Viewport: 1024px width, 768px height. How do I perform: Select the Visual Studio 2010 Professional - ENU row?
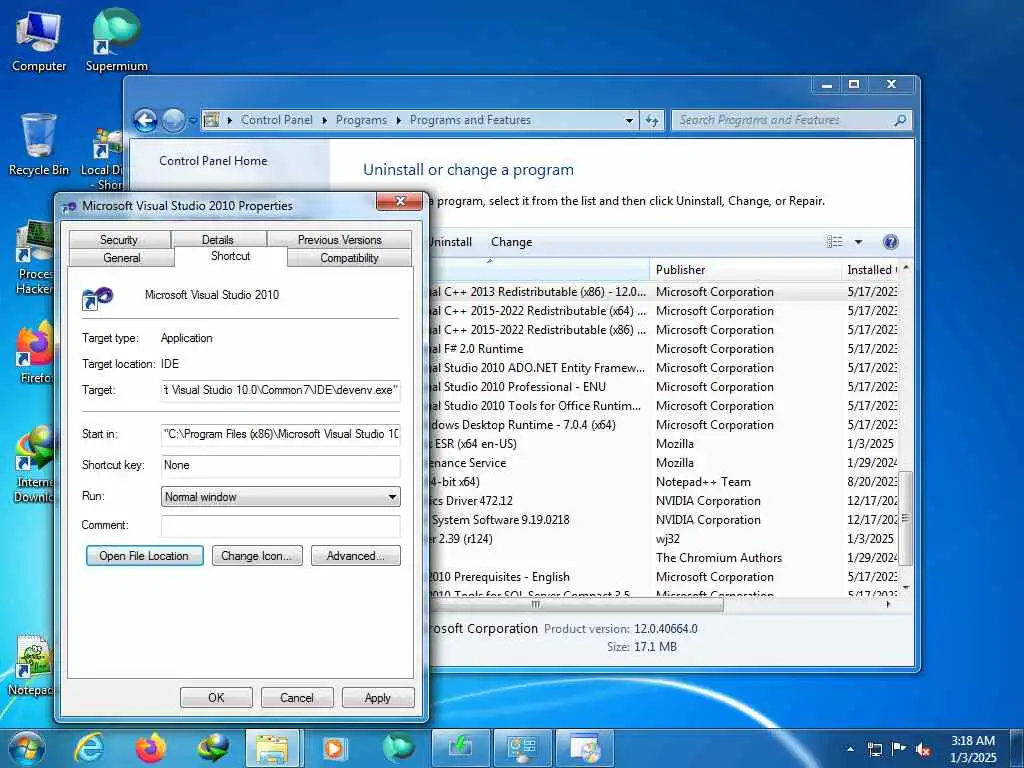click(664, 387)
